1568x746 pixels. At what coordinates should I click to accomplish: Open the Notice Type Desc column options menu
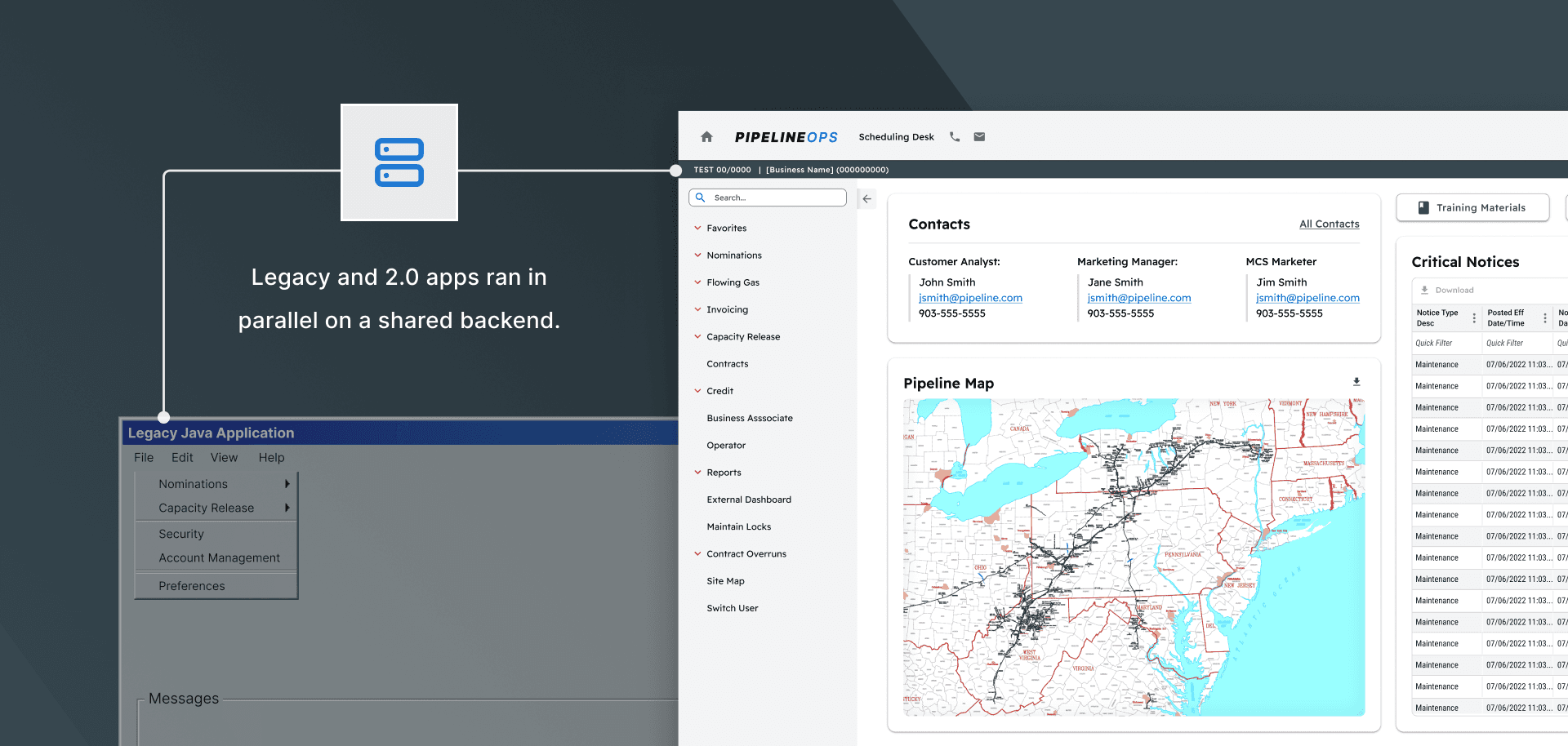pos(1474,317)
